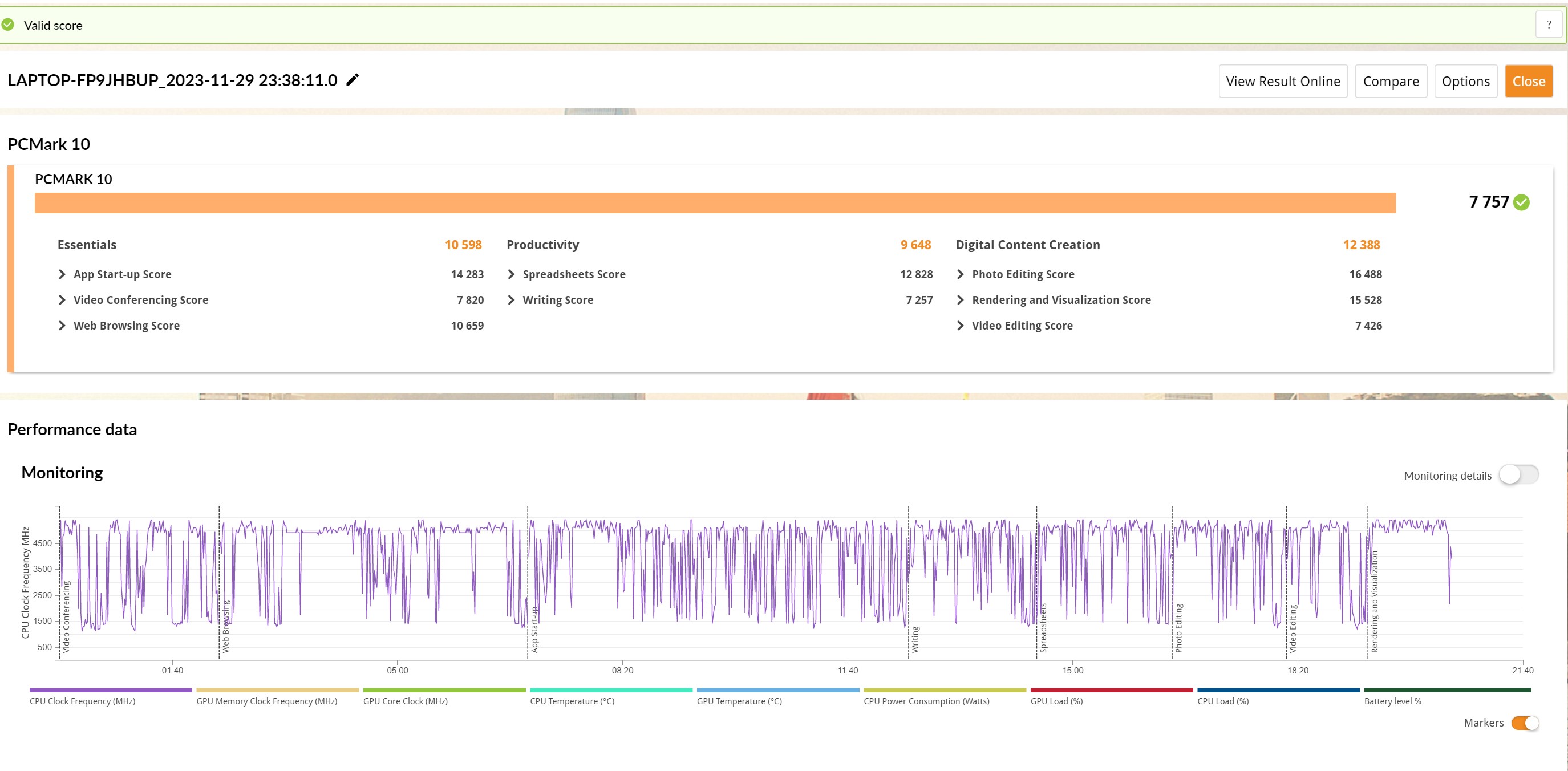Select Battery level % legend item
Viewport: 1568px width, 771px height.
[1392, 701]
